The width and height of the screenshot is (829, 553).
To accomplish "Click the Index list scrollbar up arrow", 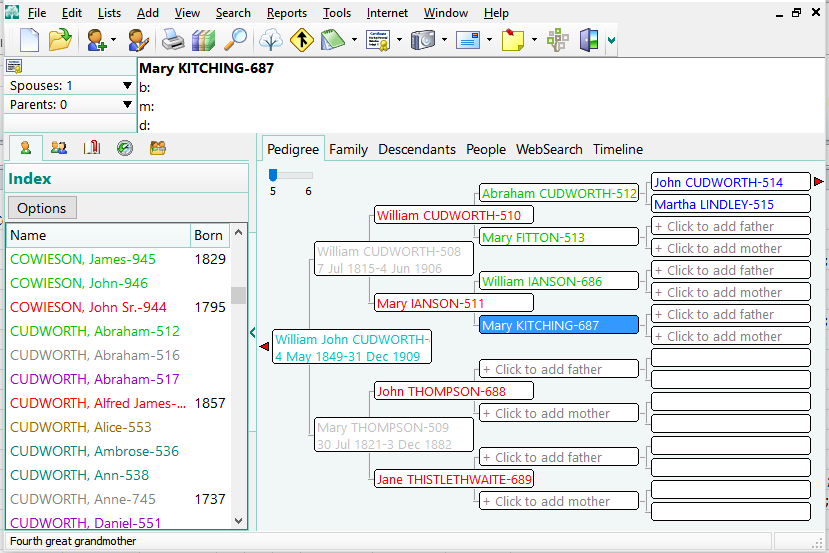I will point(238,232).
